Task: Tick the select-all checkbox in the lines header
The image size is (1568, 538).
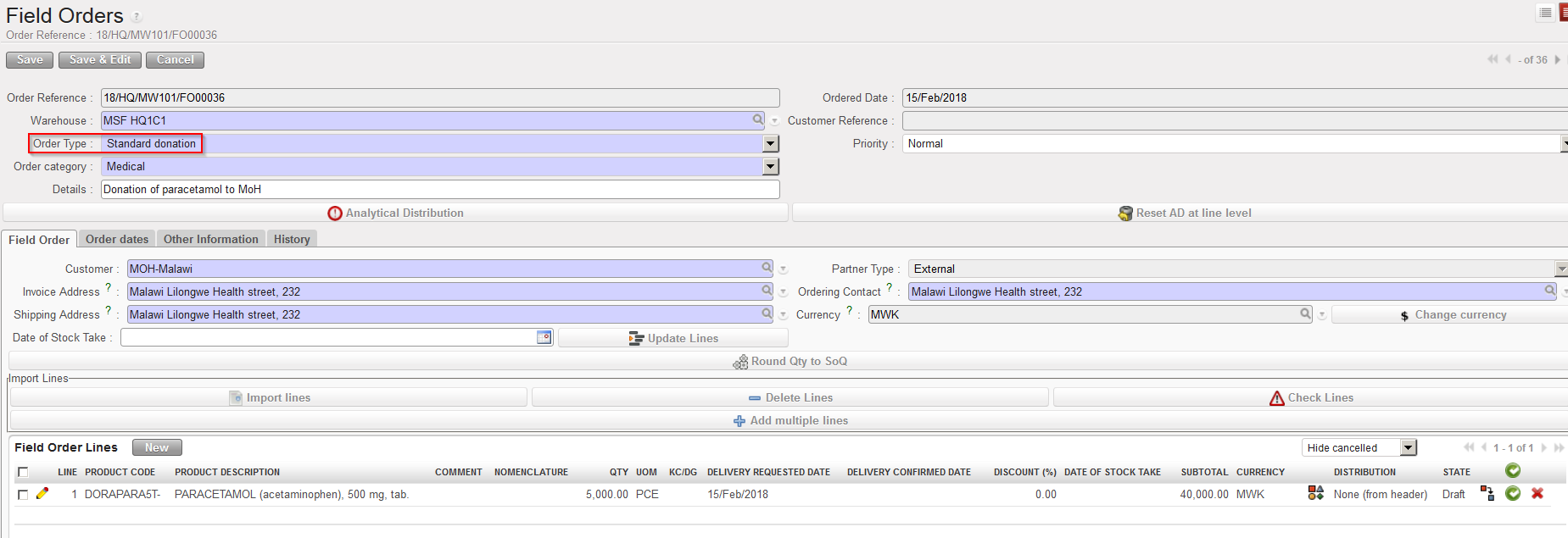Action: click(x=23, y=472)
